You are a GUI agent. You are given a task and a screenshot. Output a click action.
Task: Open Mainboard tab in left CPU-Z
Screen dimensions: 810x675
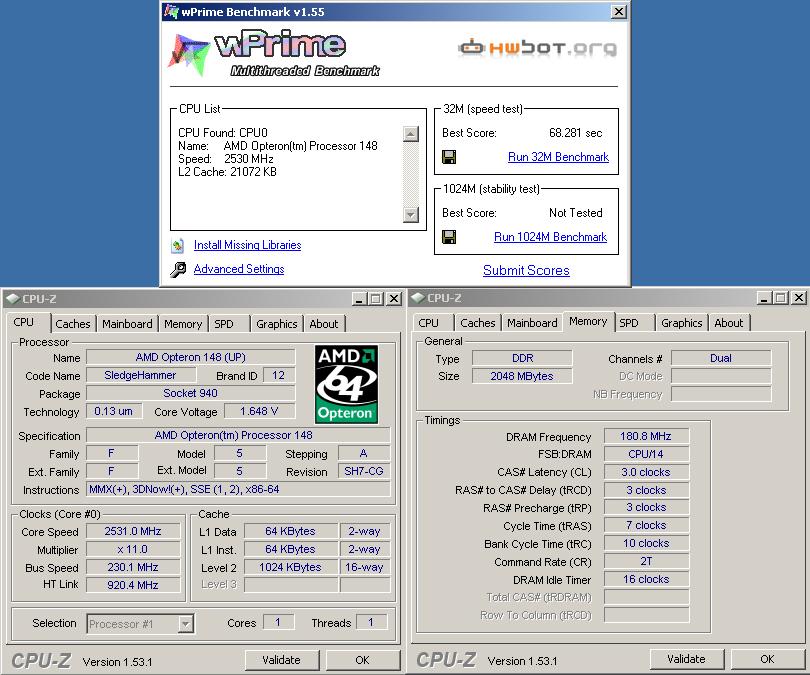(127, 324)
